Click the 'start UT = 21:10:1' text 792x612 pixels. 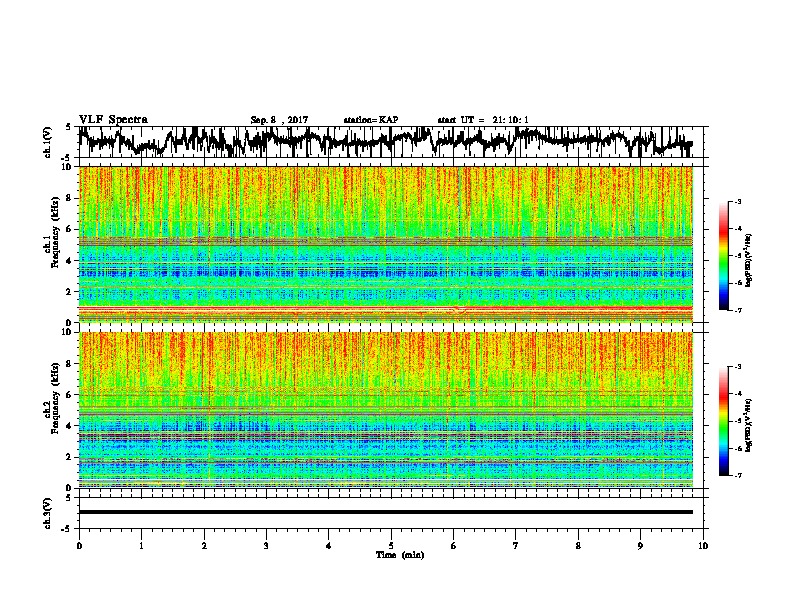pos(483,120)
